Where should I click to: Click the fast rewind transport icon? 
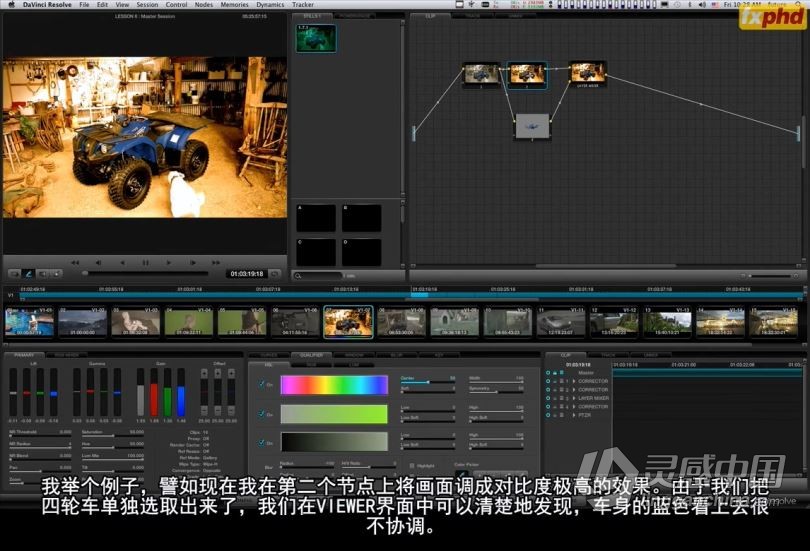pyautogui.click(x=75, y=262)
